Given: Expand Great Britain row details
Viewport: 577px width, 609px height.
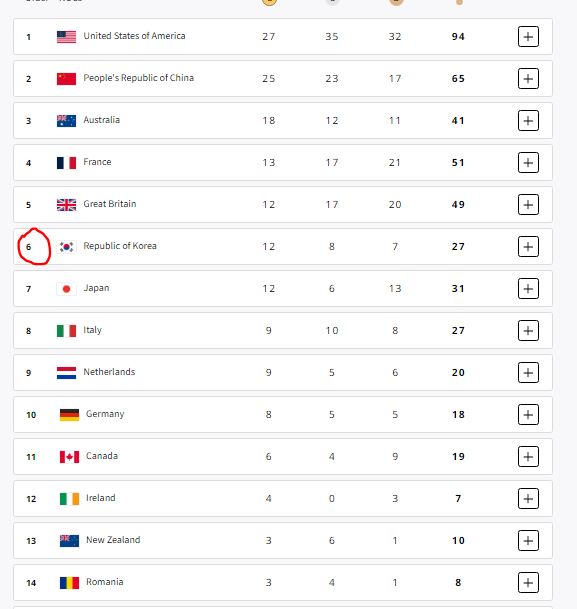Looking at the screenshot, I should click(528, 204).
